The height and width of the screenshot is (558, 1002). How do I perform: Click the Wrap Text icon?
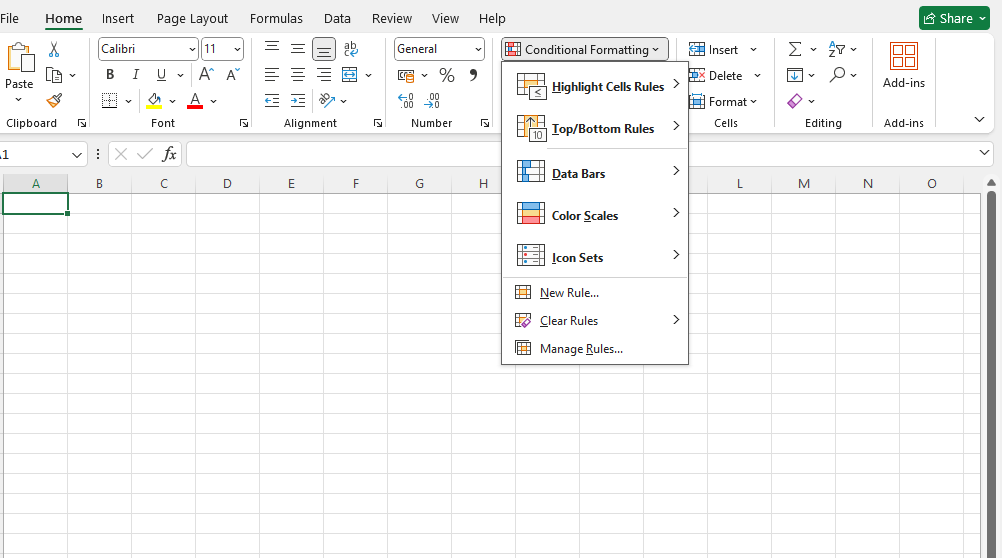tap(350, 49)
